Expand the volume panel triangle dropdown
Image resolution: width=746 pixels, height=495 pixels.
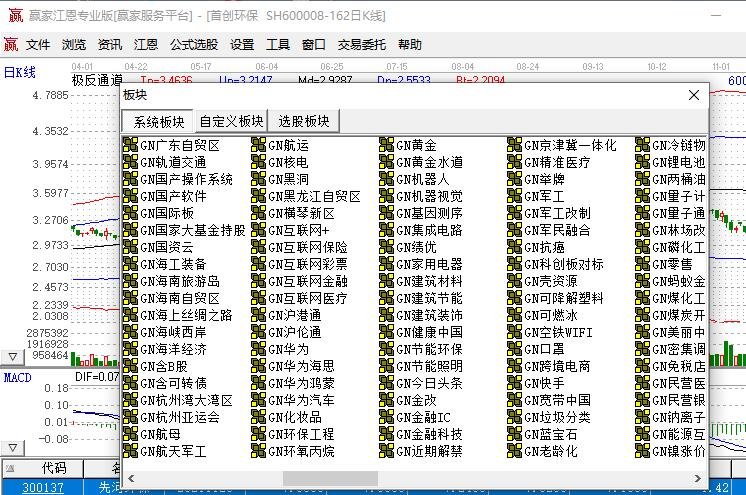[x=13, y=356]
